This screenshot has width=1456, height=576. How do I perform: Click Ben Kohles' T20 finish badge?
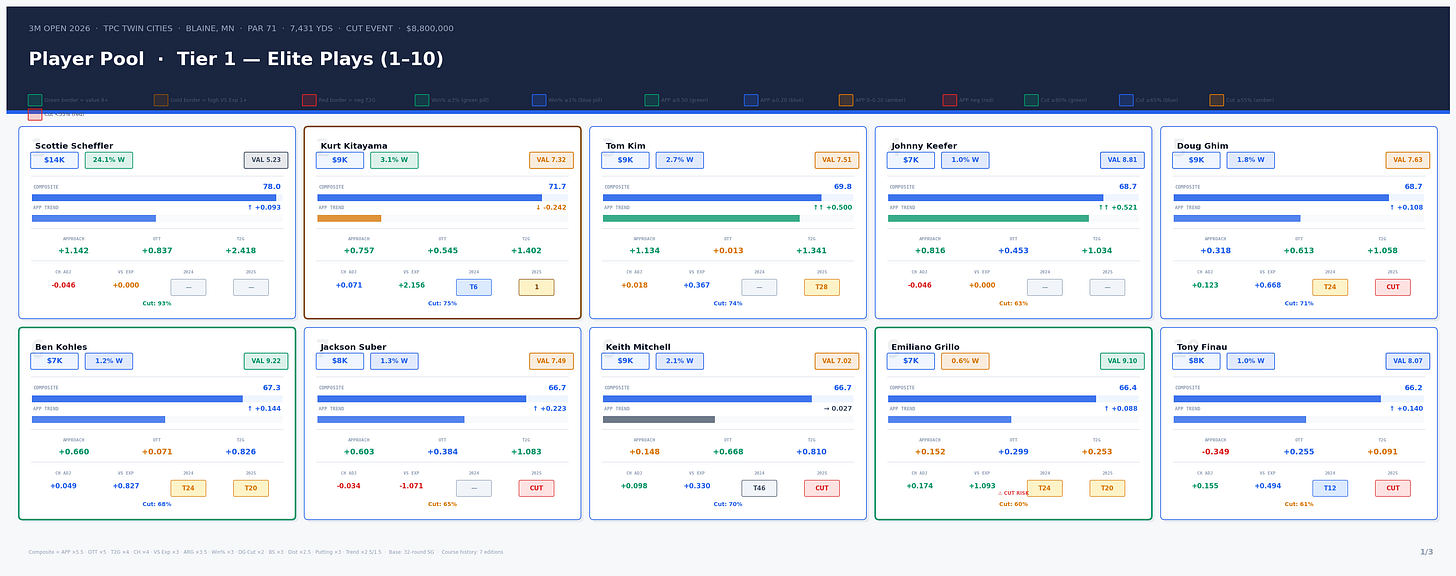point(251,488)
